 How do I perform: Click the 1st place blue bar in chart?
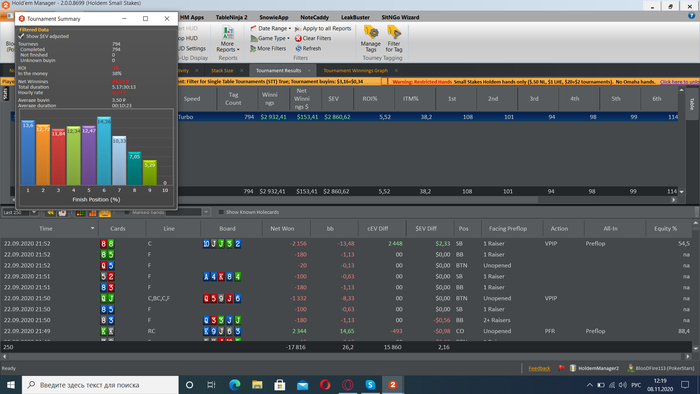point(28,153)
